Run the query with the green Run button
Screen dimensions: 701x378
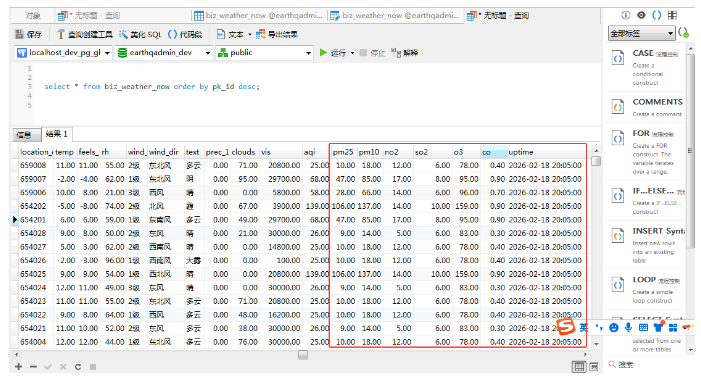point(333,53)
